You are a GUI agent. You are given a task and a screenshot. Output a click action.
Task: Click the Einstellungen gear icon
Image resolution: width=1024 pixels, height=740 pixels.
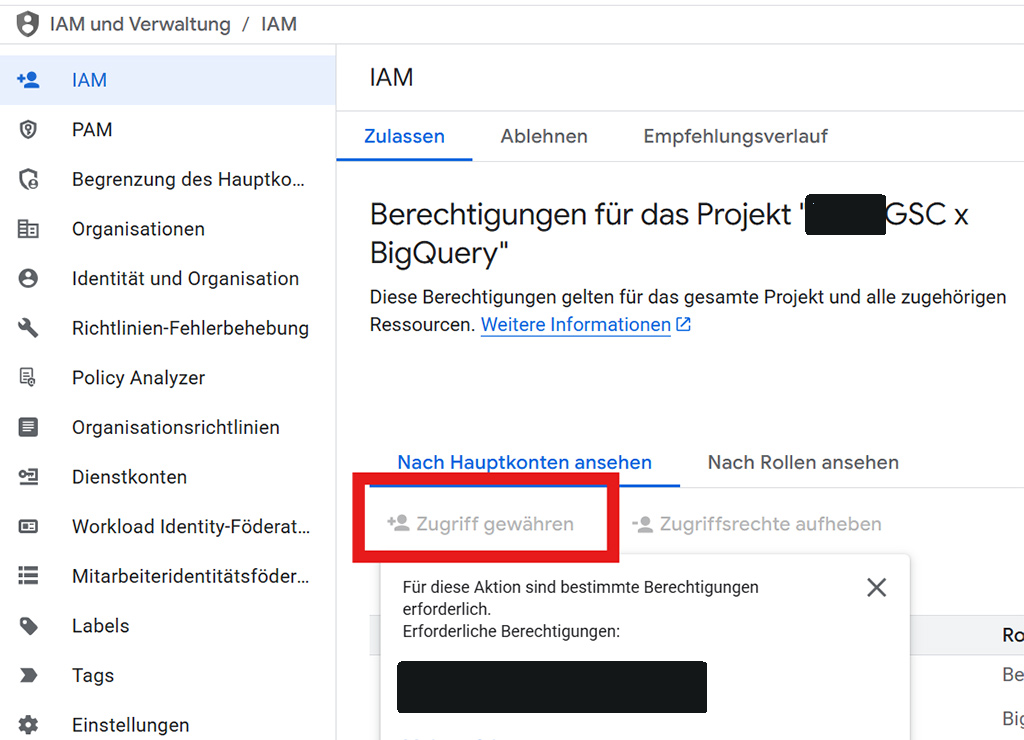[28, 724]
